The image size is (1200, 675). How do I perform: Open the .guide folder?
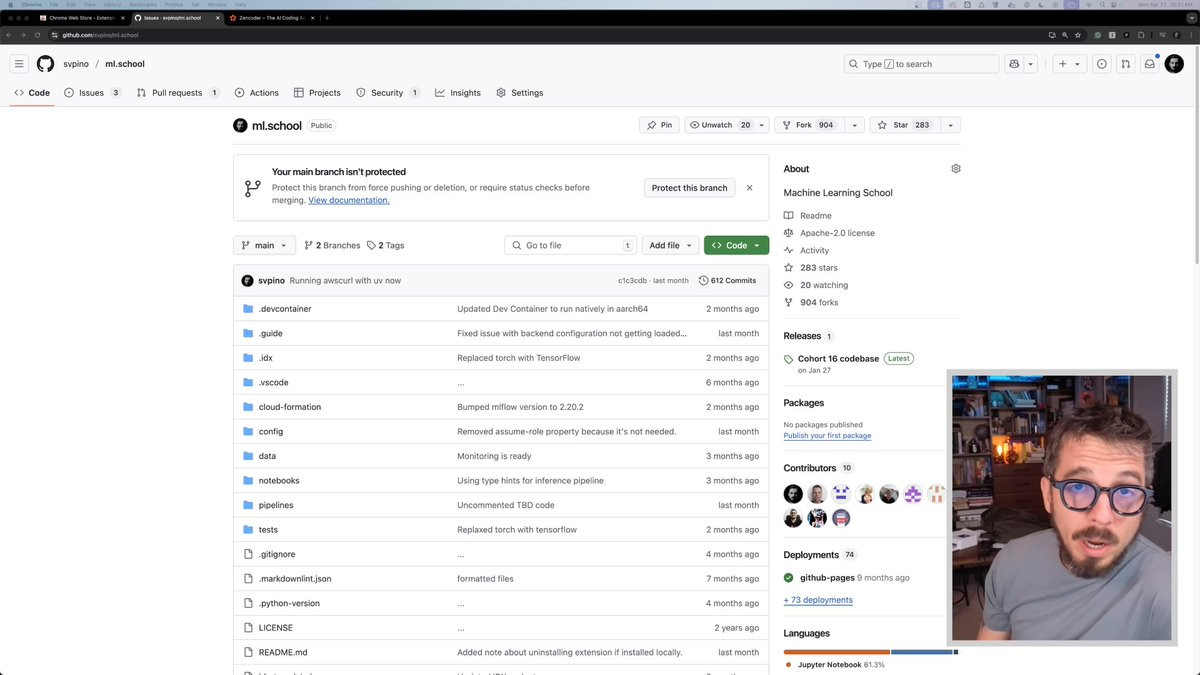coord(270,333)
